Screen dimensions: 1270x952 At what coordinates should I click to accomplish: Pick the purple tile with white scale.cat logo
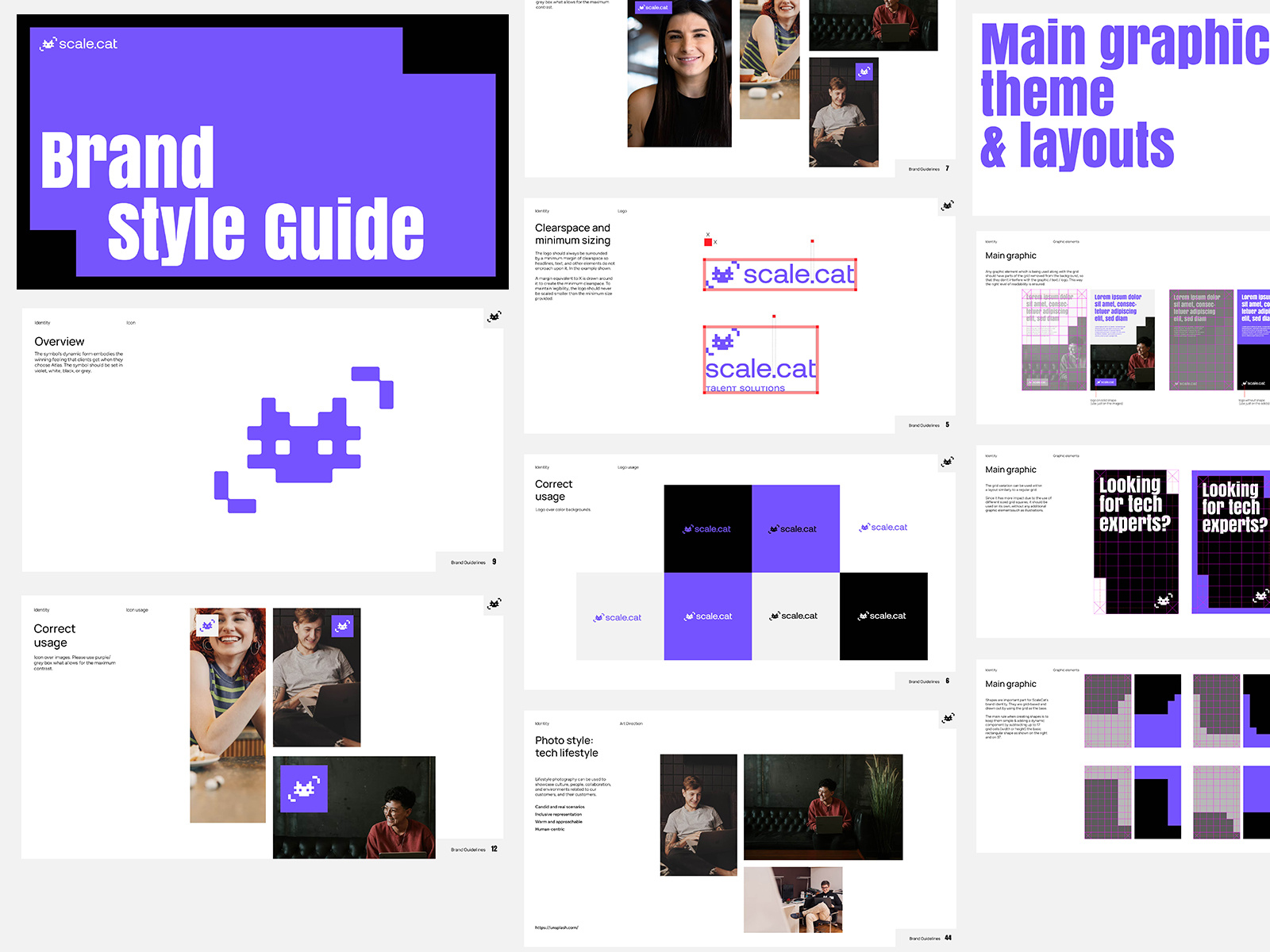tap(708, 616)
